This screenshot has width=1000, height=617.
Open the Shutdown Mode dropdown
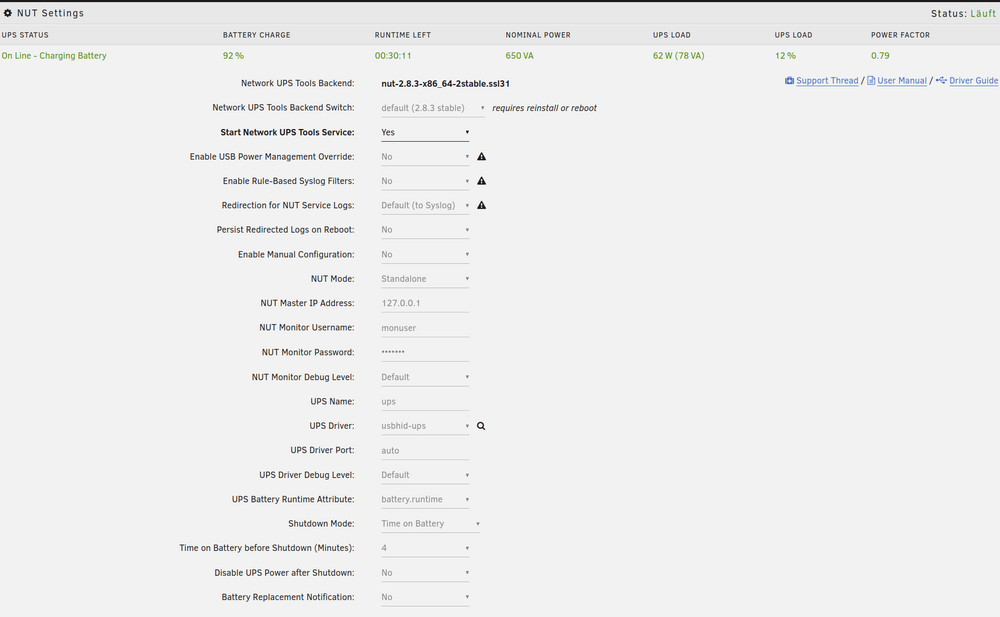(x=430, y=523)
